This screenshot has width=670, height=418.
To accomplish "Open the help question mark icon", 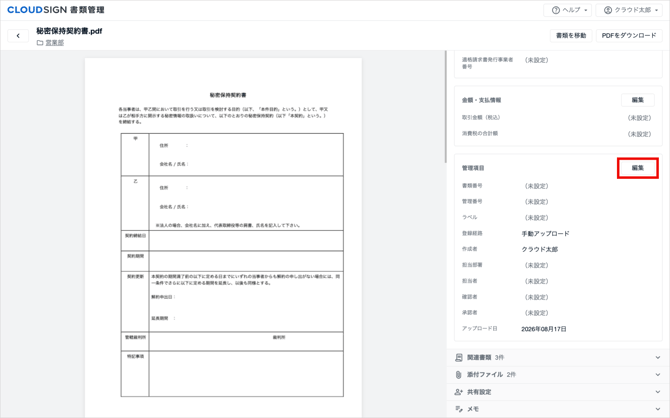I will coord(555,10).
